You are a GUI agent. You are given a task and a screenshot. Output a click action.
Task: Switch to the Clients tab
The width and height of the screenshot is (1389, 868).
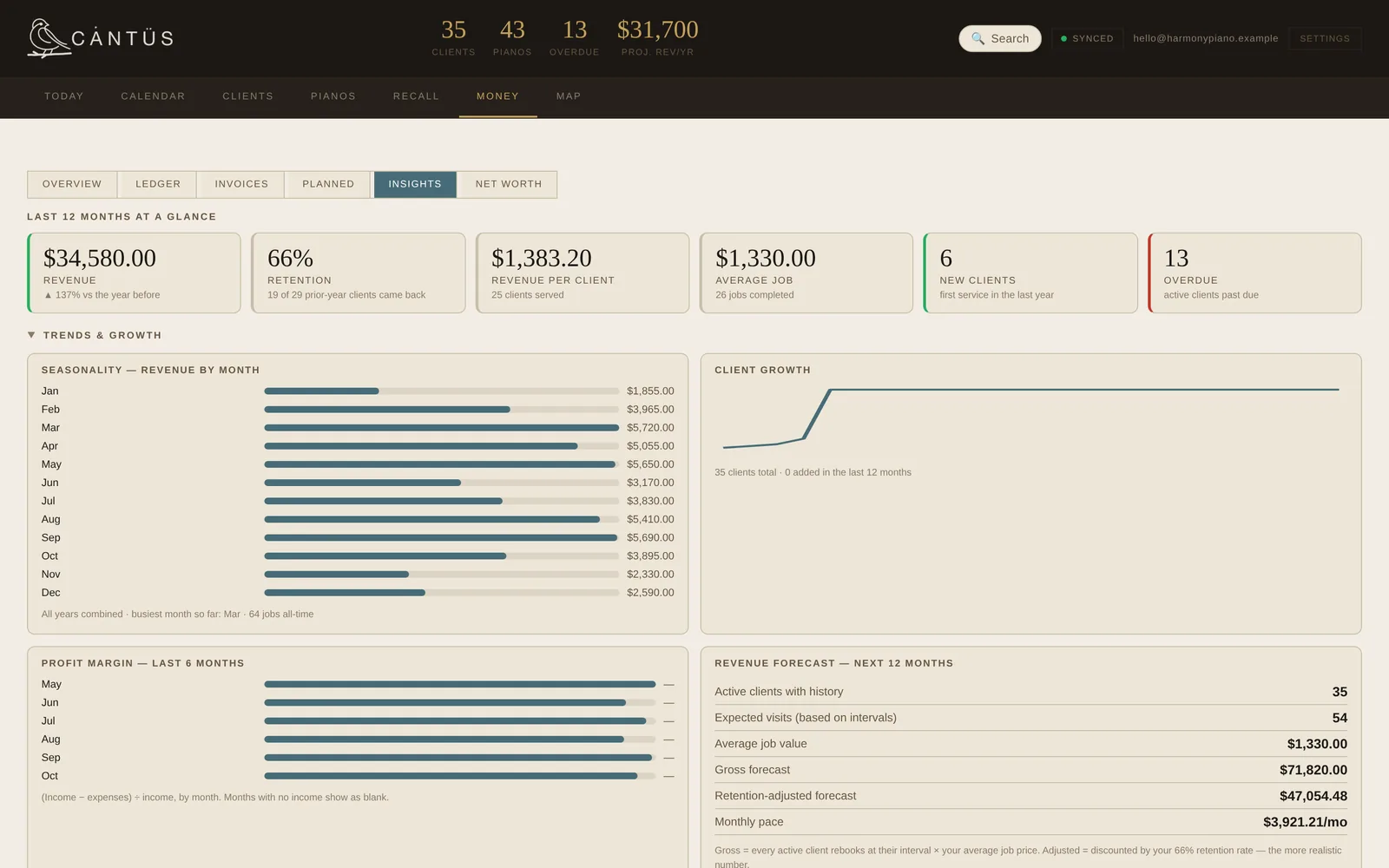(248, 96)
